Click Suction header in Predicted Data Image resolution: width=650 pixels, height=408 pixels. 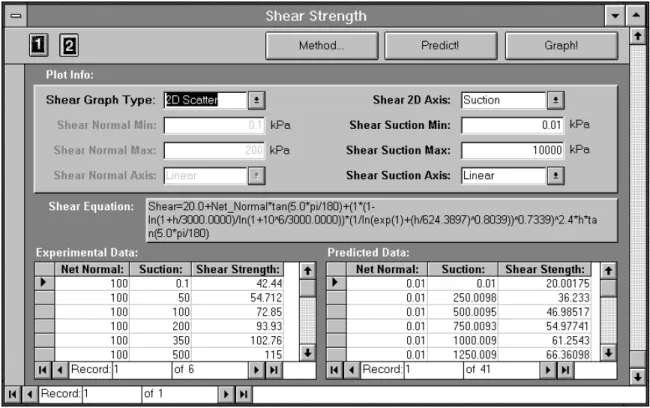[463, 270]
